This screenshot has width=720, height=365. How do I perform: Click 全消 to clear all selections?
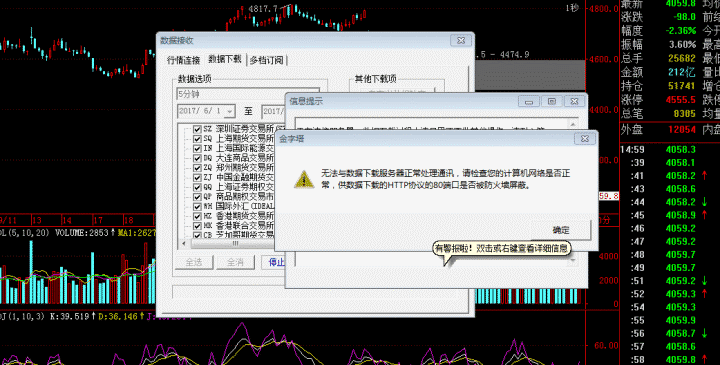235,262
